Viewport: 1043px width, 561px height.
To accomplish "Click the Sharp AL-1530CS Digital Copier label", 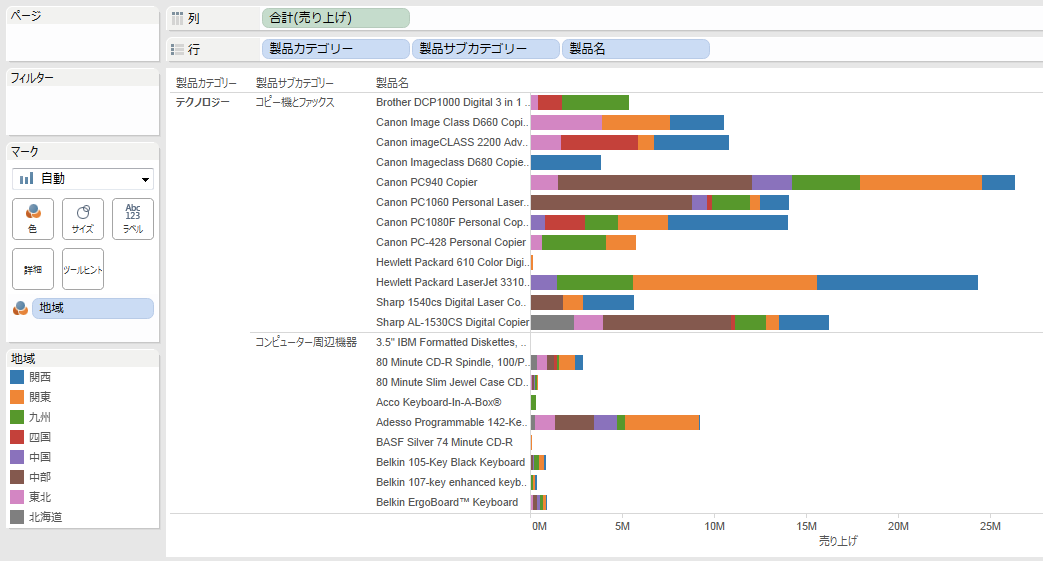I will pyautogui.click(x=452, y=321).
